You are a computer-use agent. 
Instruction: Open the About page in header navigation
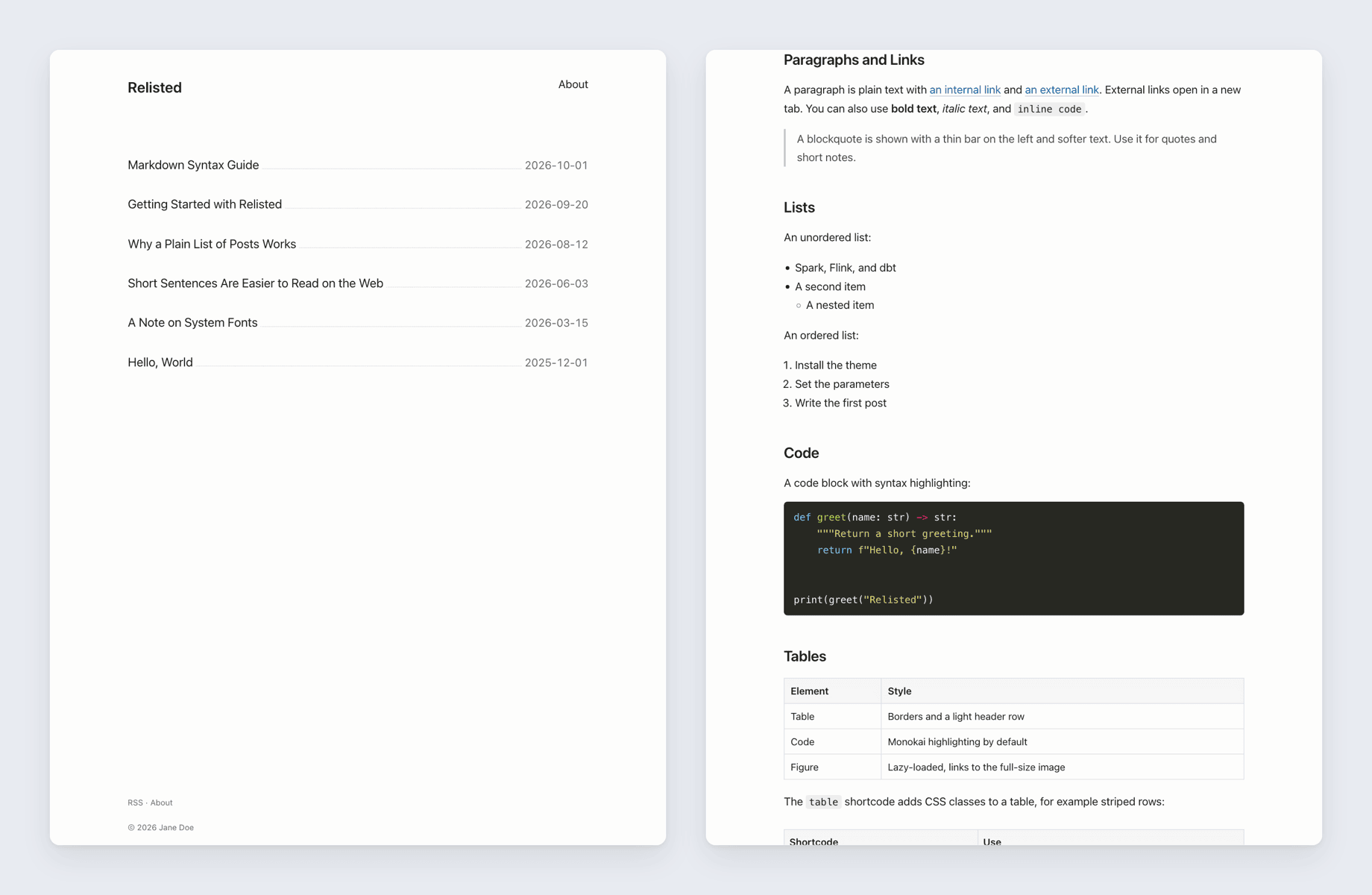click(x=573, y=84)
